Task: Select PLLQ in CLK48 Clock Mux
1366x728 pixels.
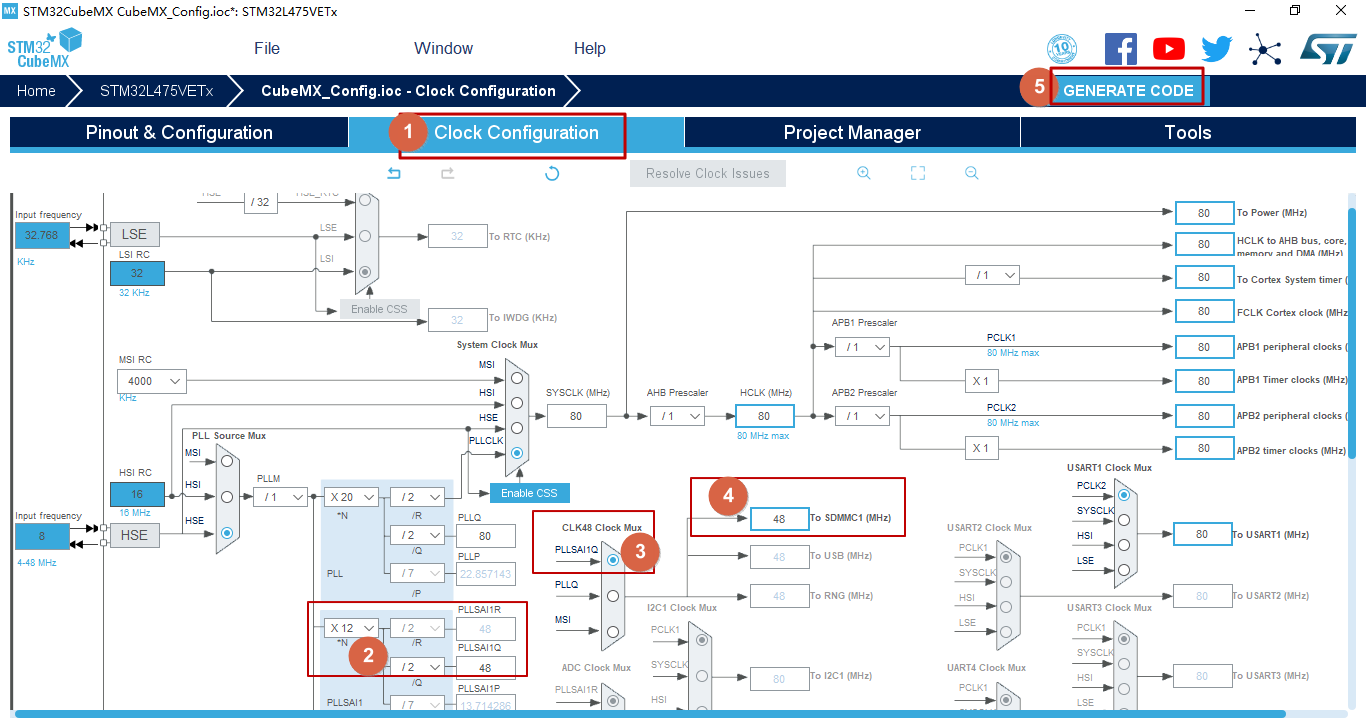Action: coord(612,595)
